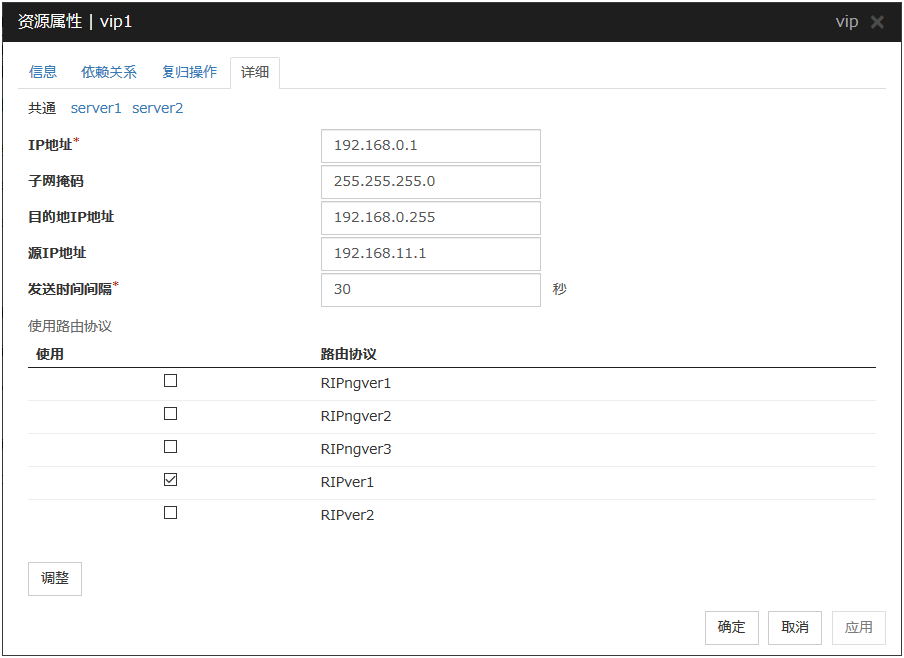Open the server1 settings link
The width and height of the screenshot is (904, 658).
click(96, 108)
